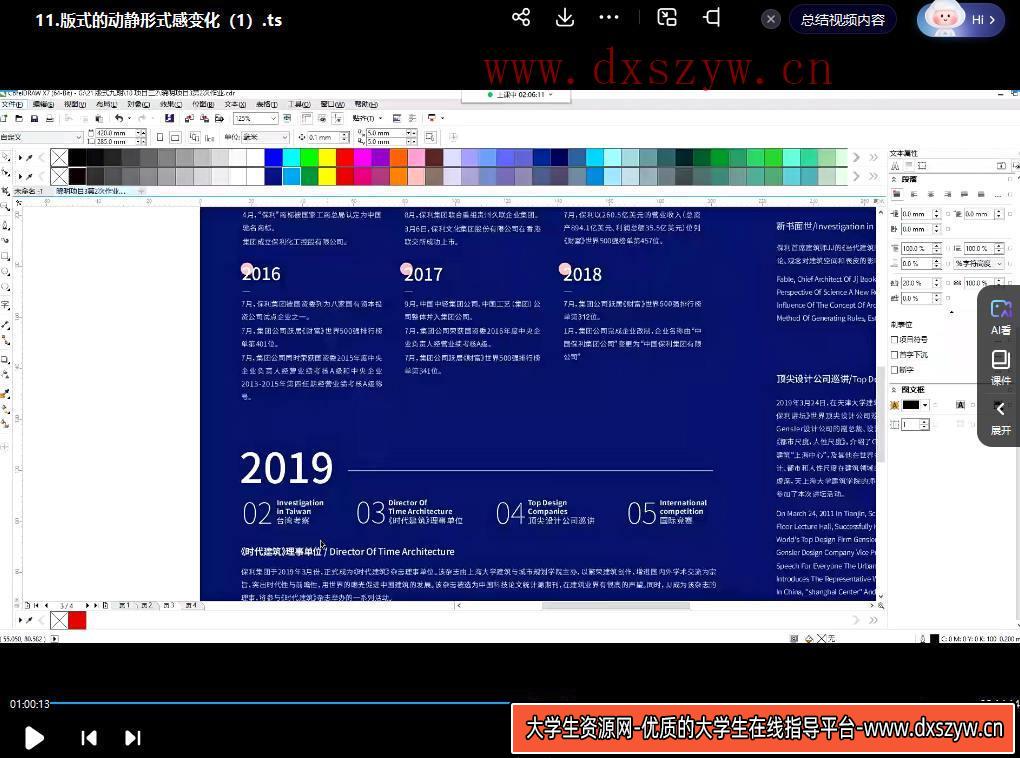The image size is (1020, 758).
Task: Select center align paragraph icon
Action: click(x=931, y=194)
